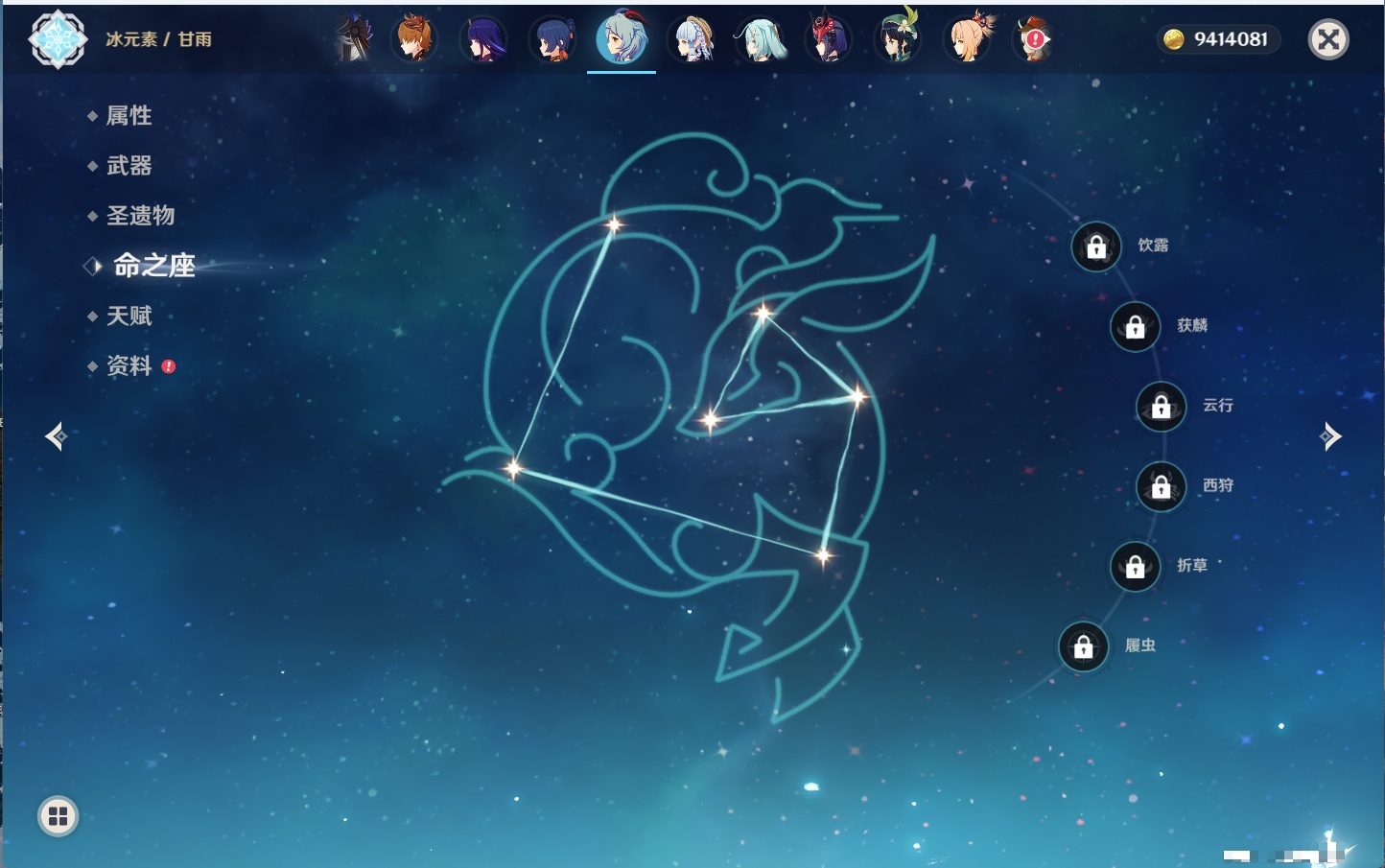Image resolution: width=1385 pixels, height=868 pixels.
Task: Switch to the teal-haired character portrait
Action: point(760,39)
